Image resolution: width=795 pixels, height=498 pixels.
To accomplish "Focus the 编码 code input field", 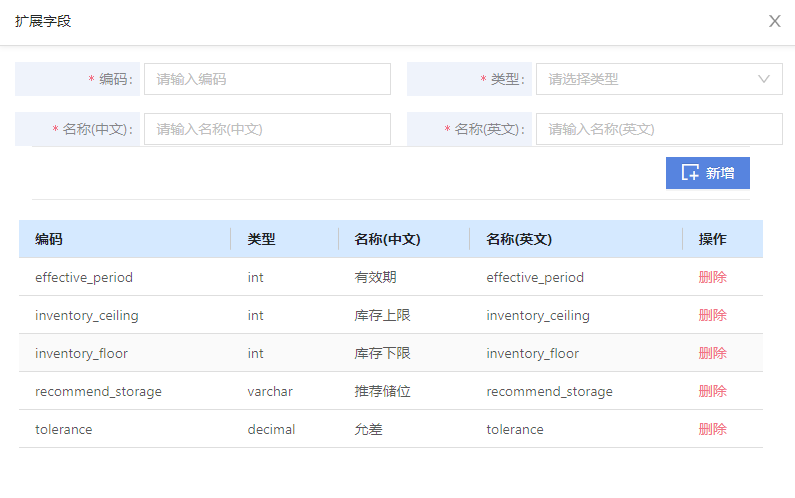I will tap(267, 79).
